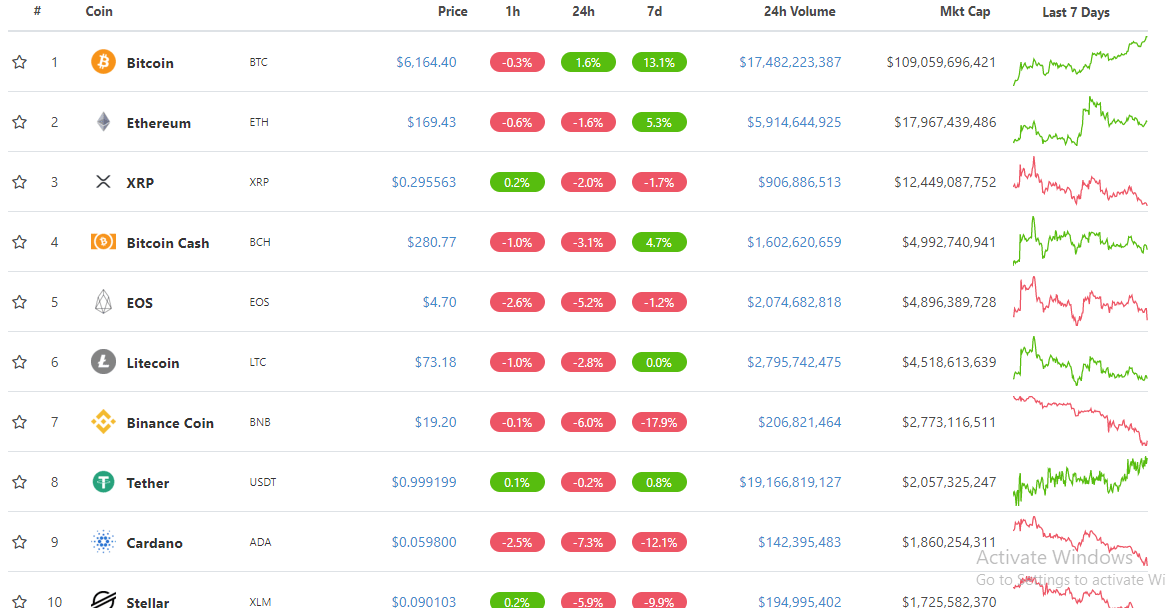Sort table by # rank column

[x=37, y=11]
